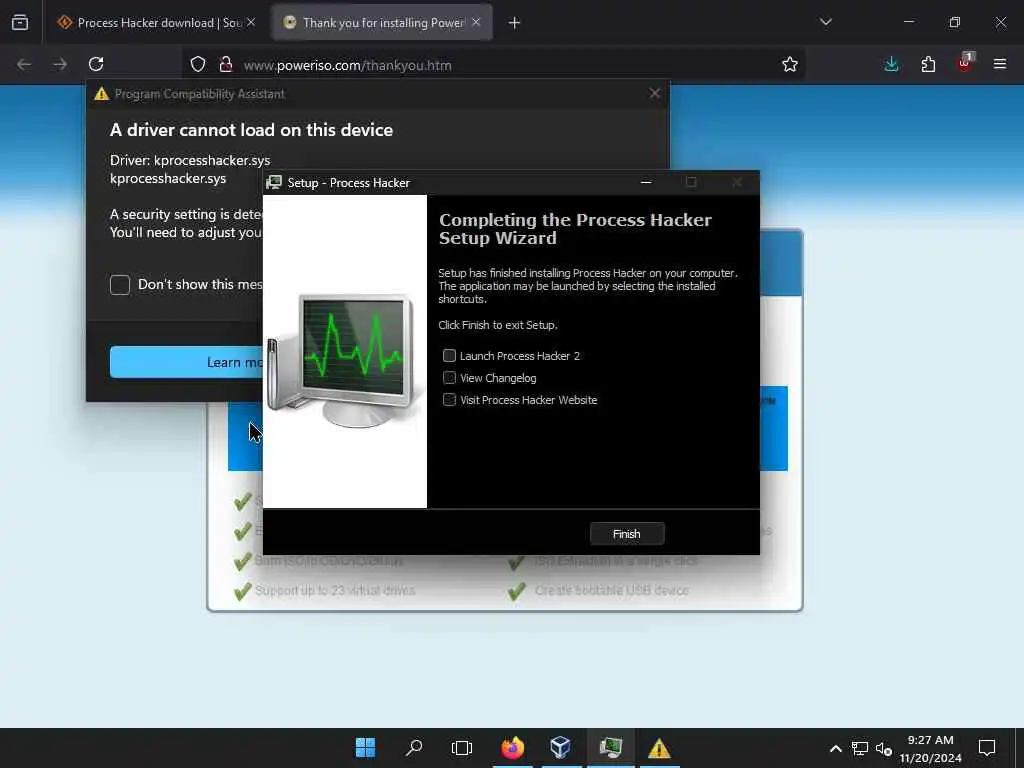The image size is (1024, 768).
Task: Click the uBlock Origin extension icon
Action: click(x=965, y=64)
